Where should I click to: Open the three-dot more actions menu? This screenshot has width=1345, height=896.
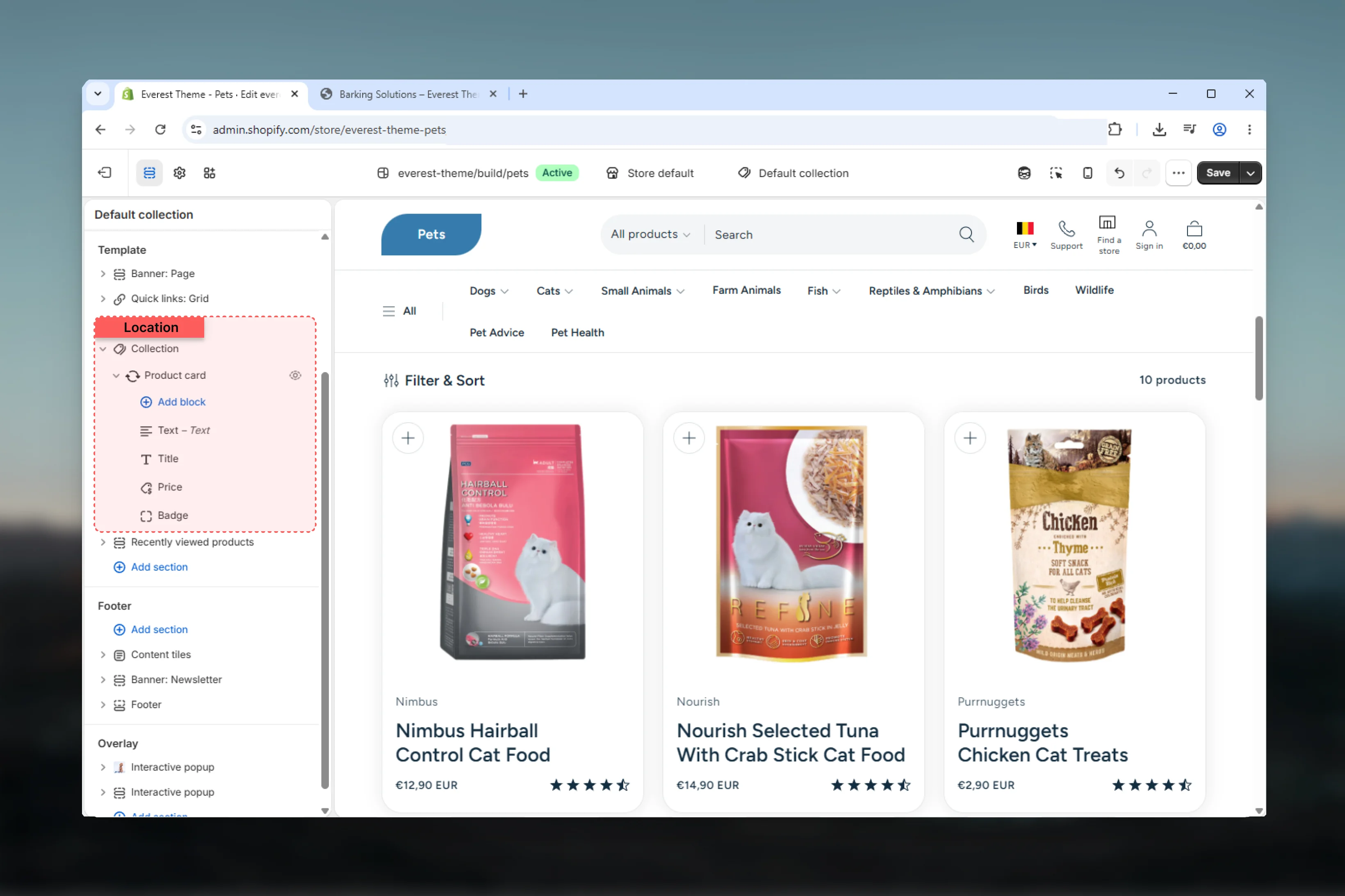click(1178, 173)
